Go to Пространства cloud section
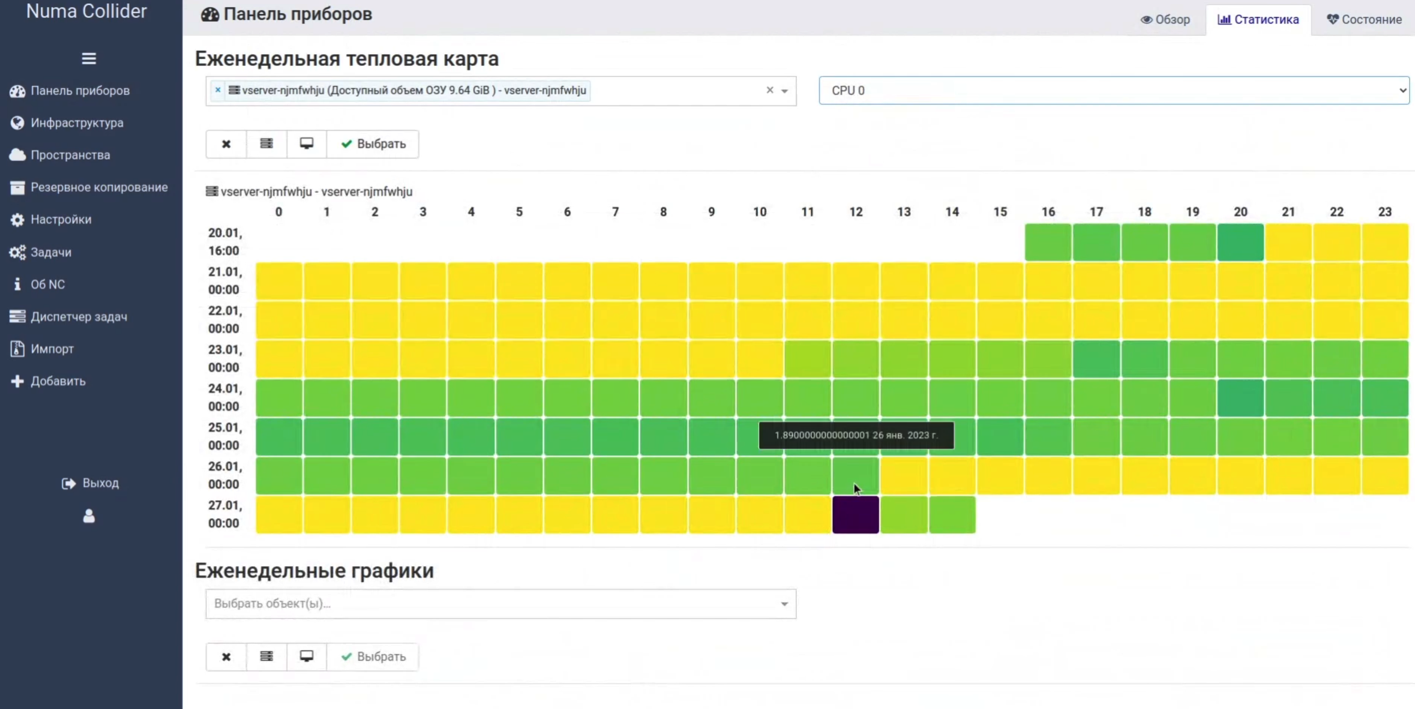This screenshot has width=1415, height=709. point(70,155)
